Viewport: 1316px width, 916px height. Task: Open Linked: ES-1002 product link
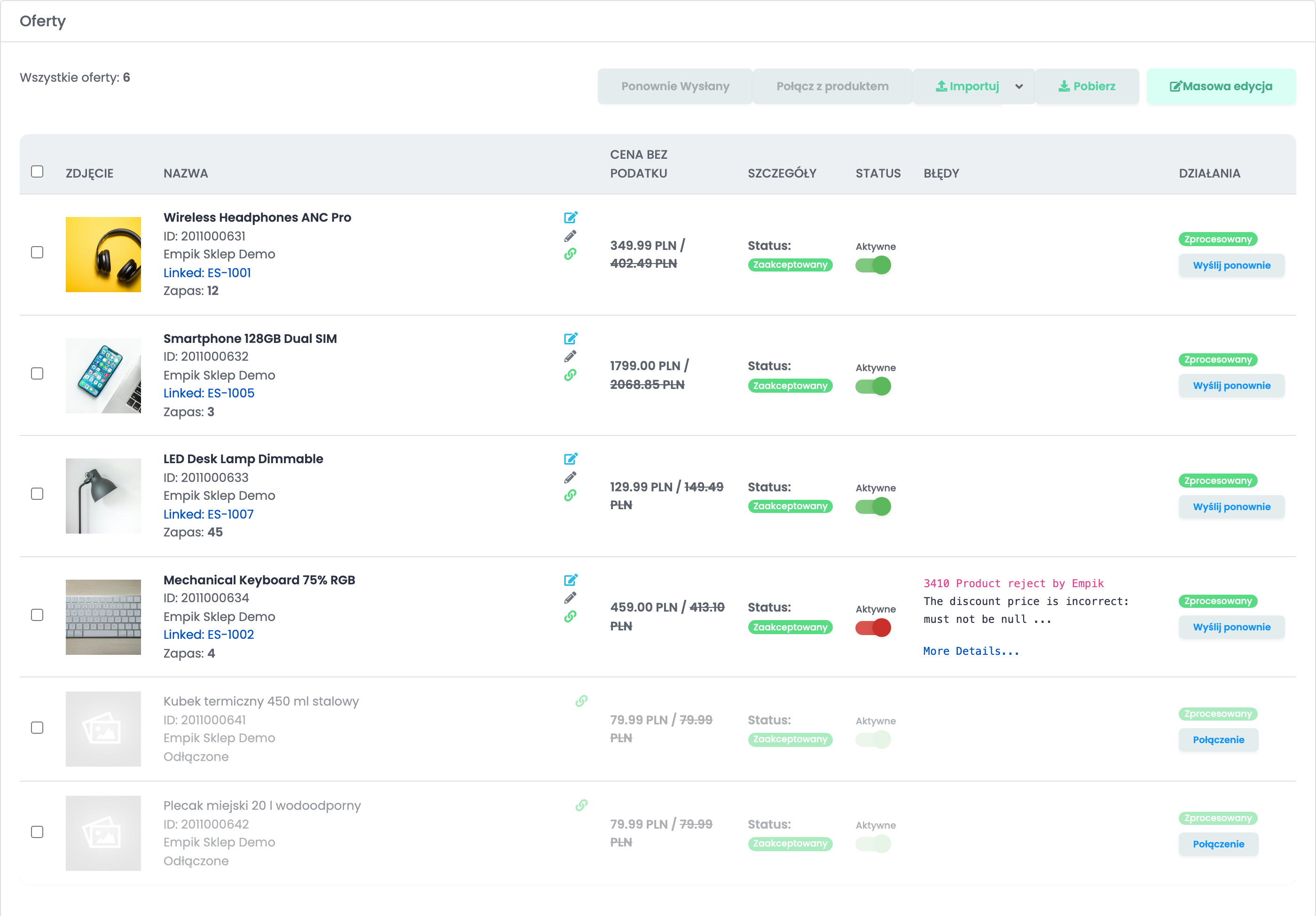click(209, 634)
